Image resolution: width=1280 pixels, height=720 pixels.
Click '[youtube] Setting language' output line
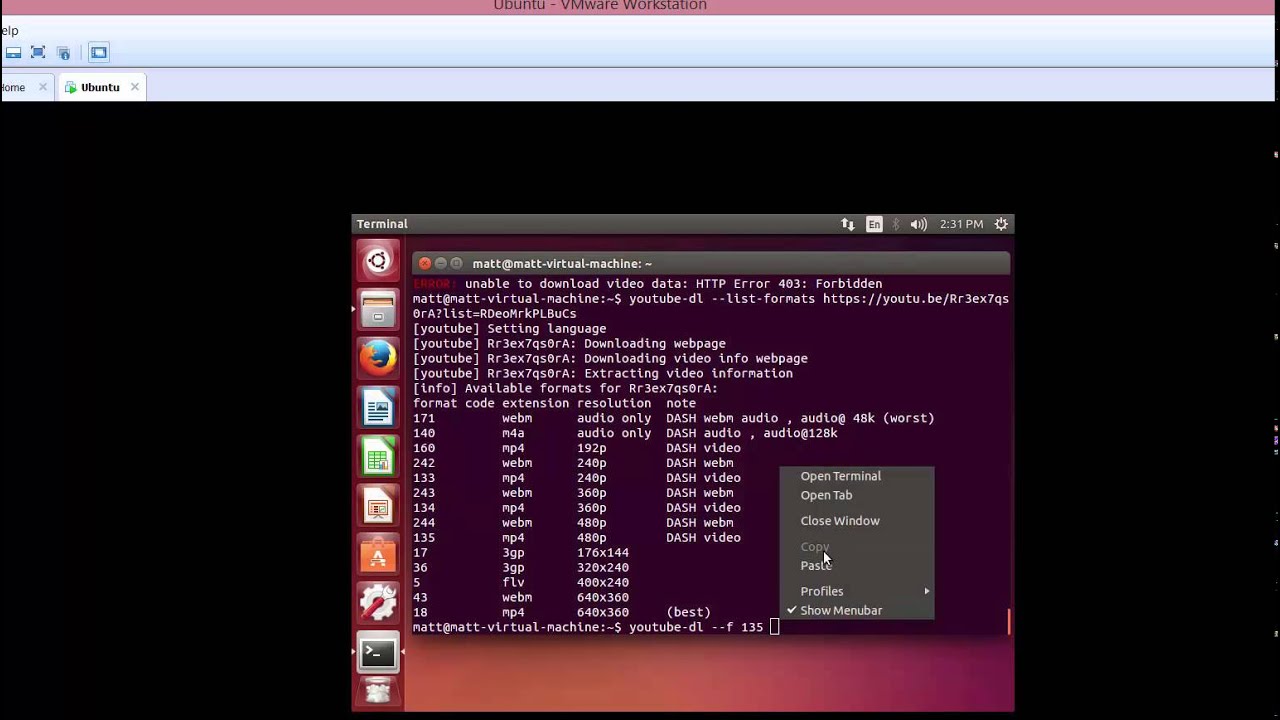(x=509, y=329)
